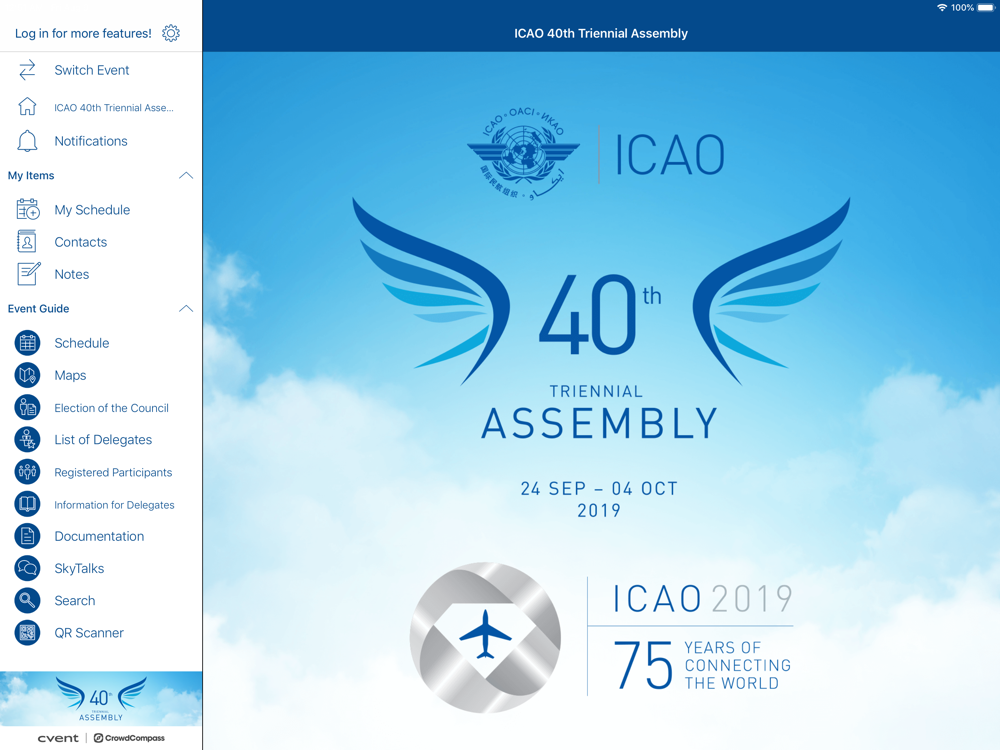The image size is (1000, 750).
Task: Tap the battery status icon
Action: 986,8
